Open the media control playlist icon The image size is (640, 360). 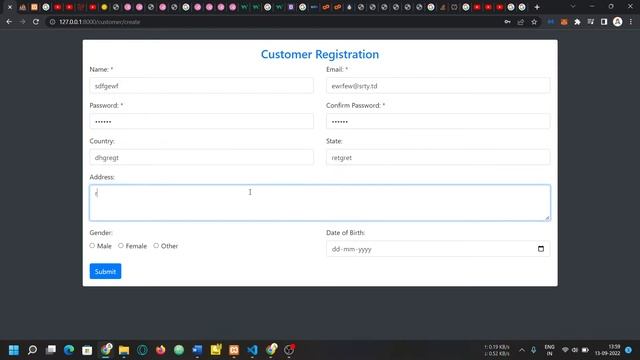591,22
